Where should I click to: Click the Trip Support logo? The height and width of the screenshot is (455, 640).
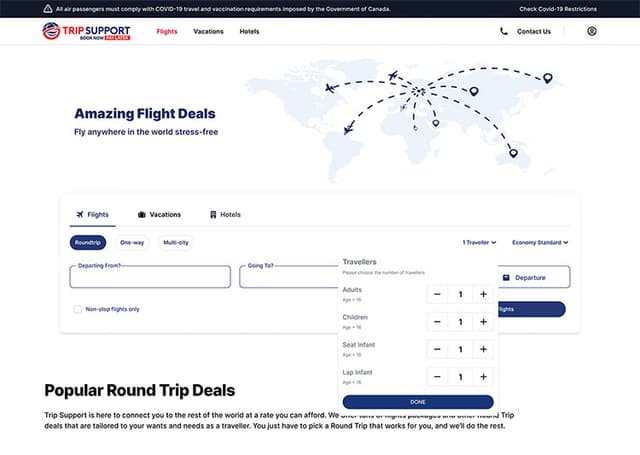[x=86, y=31]
